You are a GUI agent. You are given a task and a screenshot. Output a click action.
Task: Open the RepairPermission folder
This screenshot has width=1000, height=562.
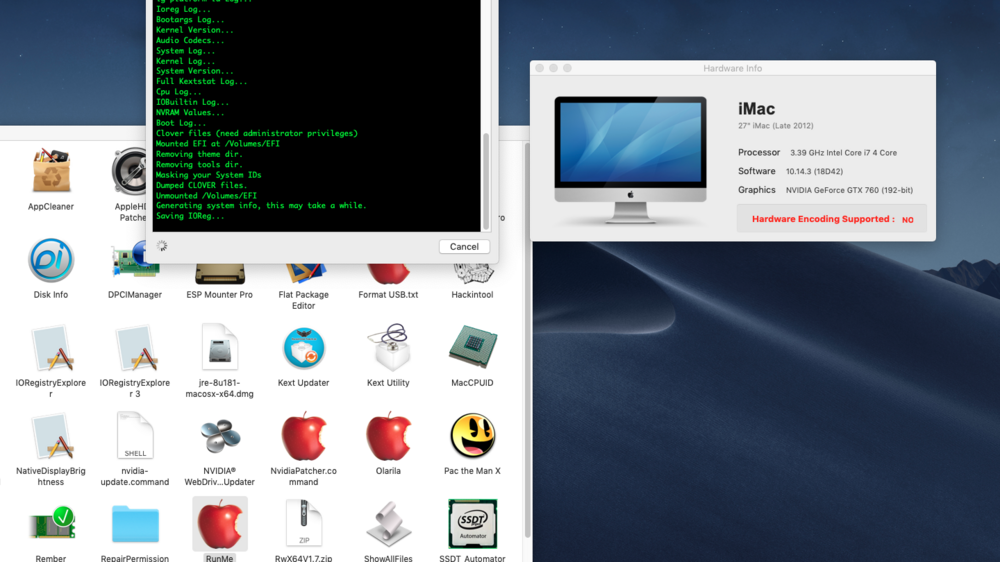click(x=135, y=524)
